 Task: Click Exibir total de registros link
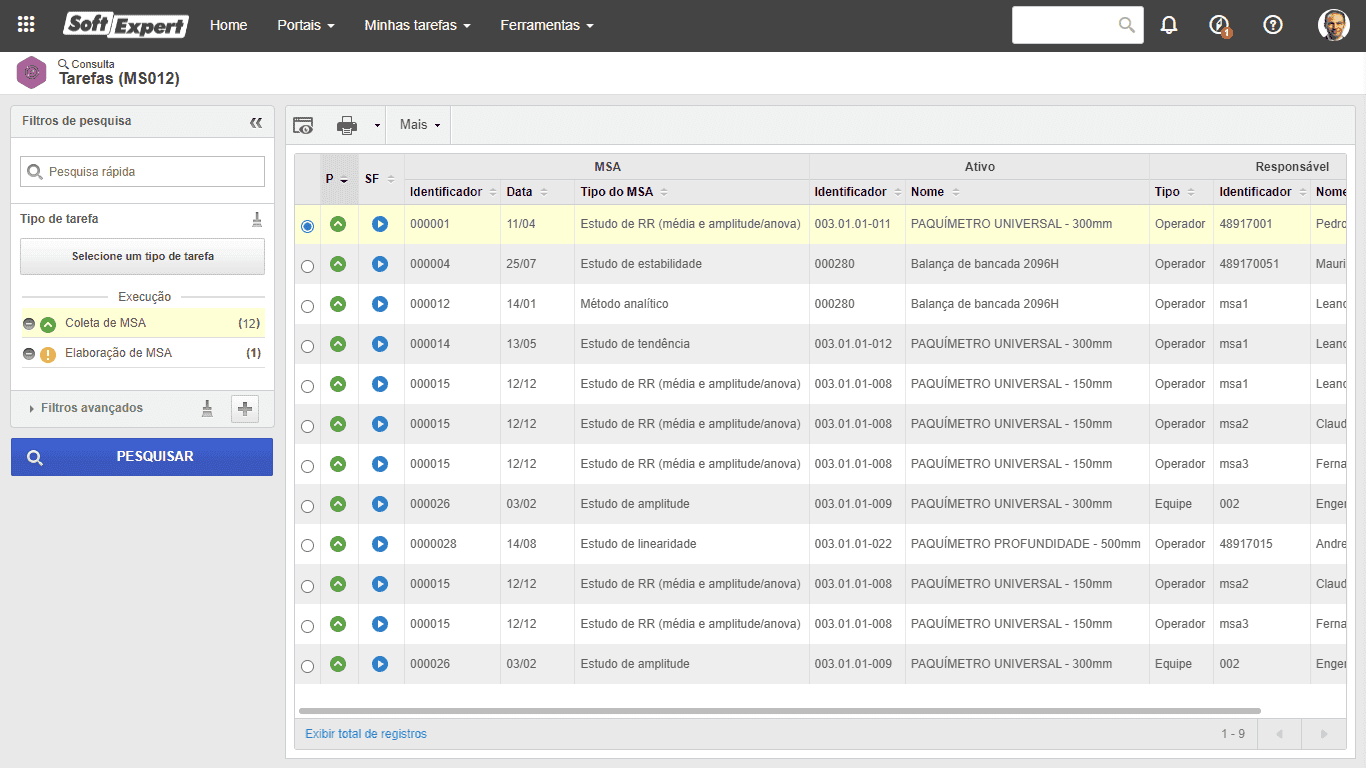(366, 734)
